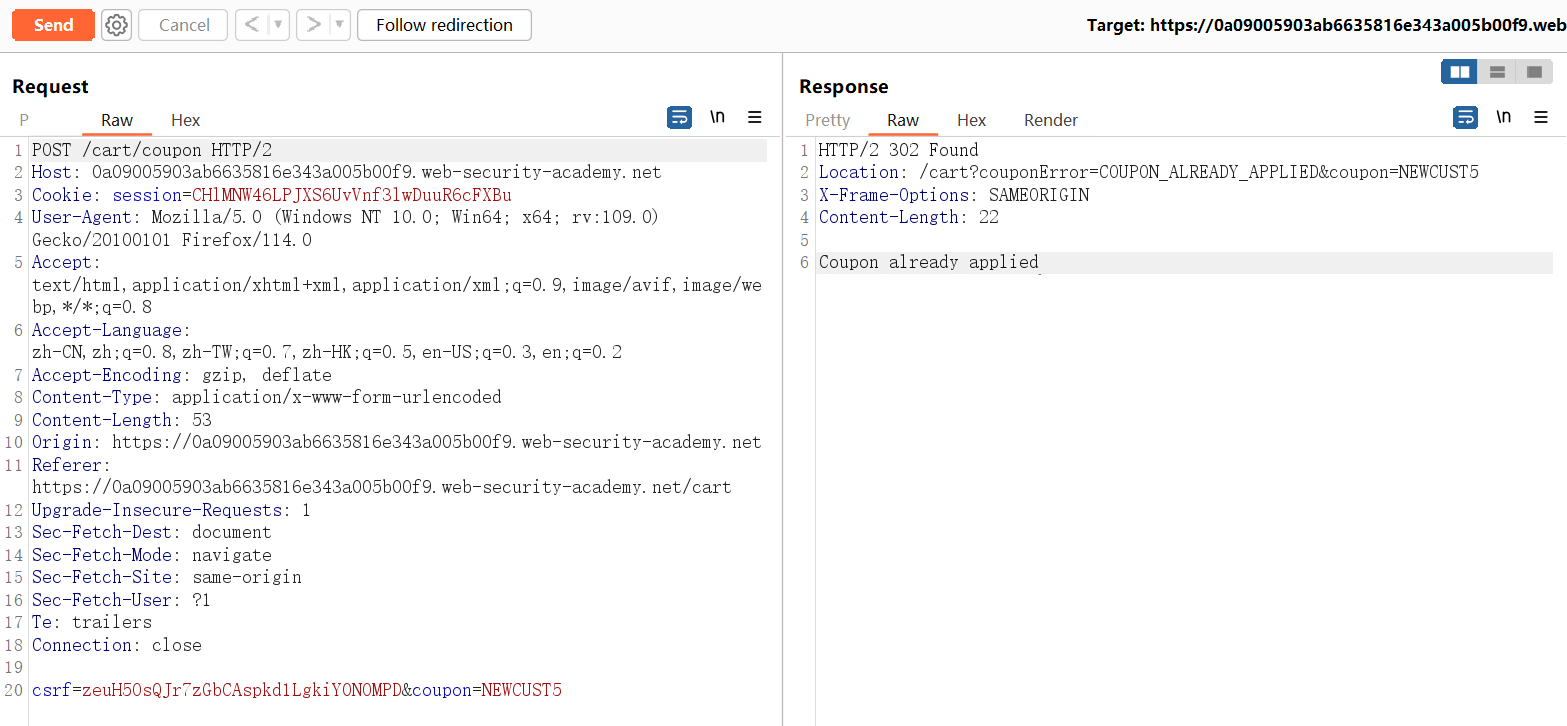Expand the forward history dropdown arrow
The width and height of the screenshot is (1567, 726).
click(340, 25)
